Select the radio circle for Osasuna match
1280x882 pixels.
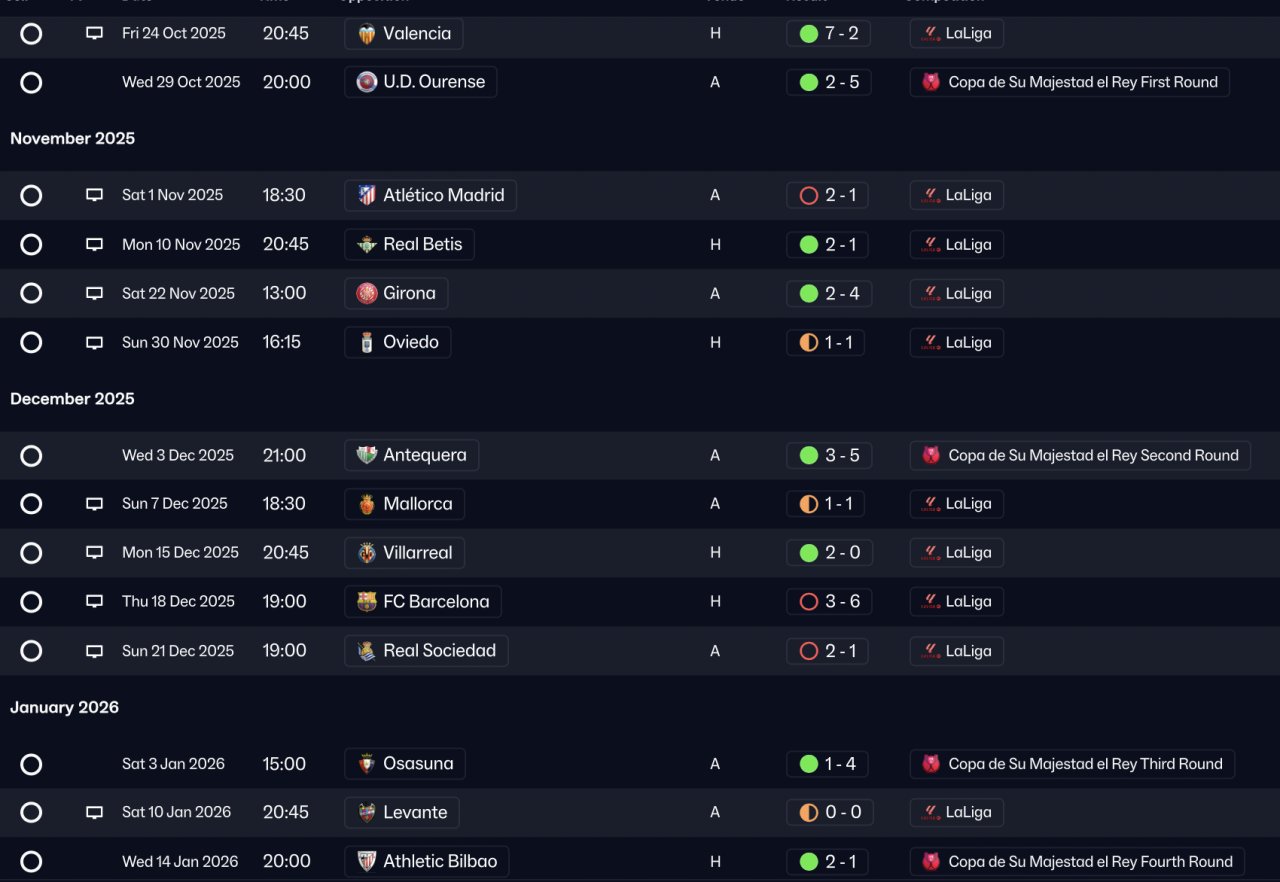coord(31,764)
